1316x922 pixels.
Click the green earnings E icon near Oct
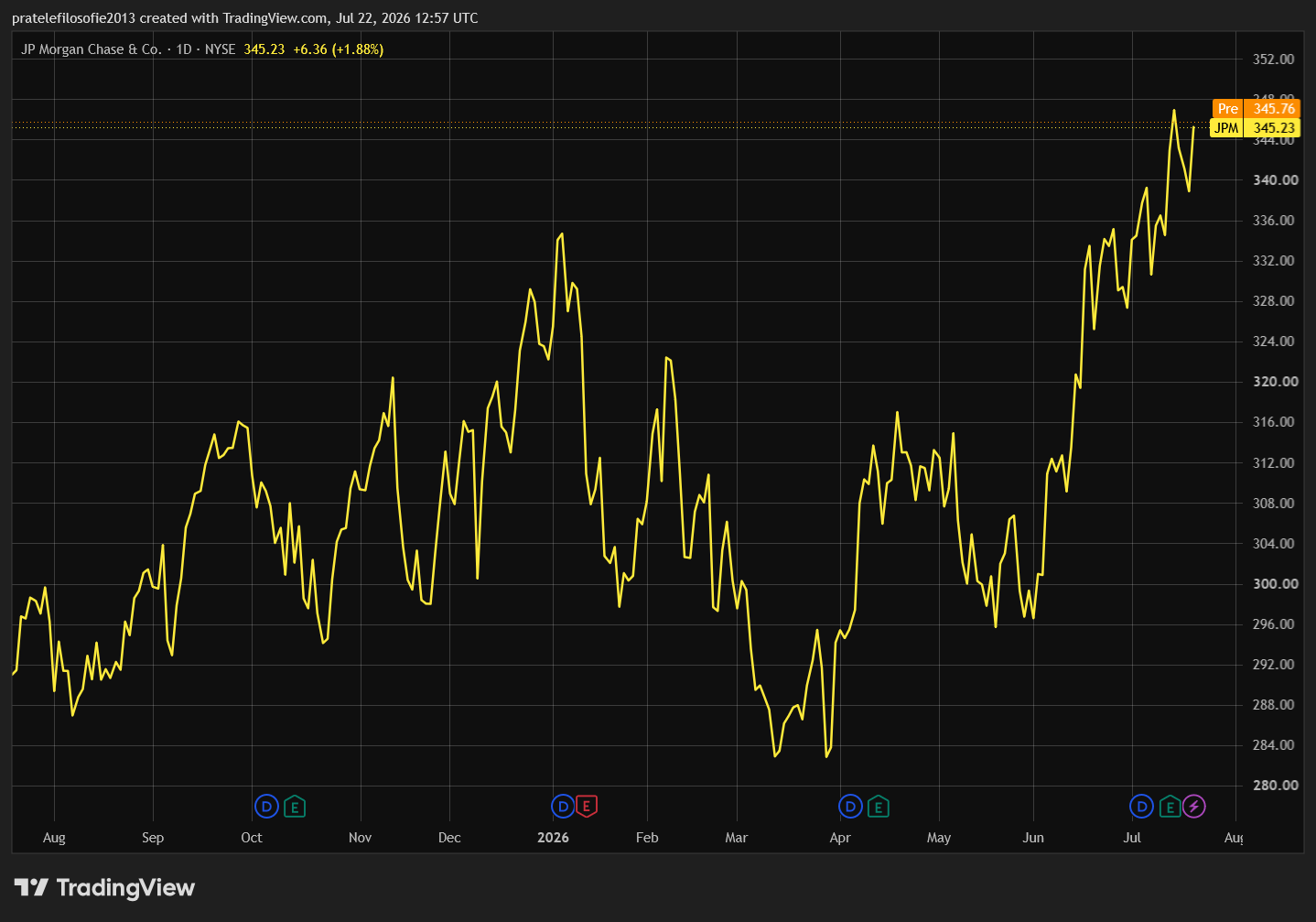pyautogui.click(x=295, y=807)
